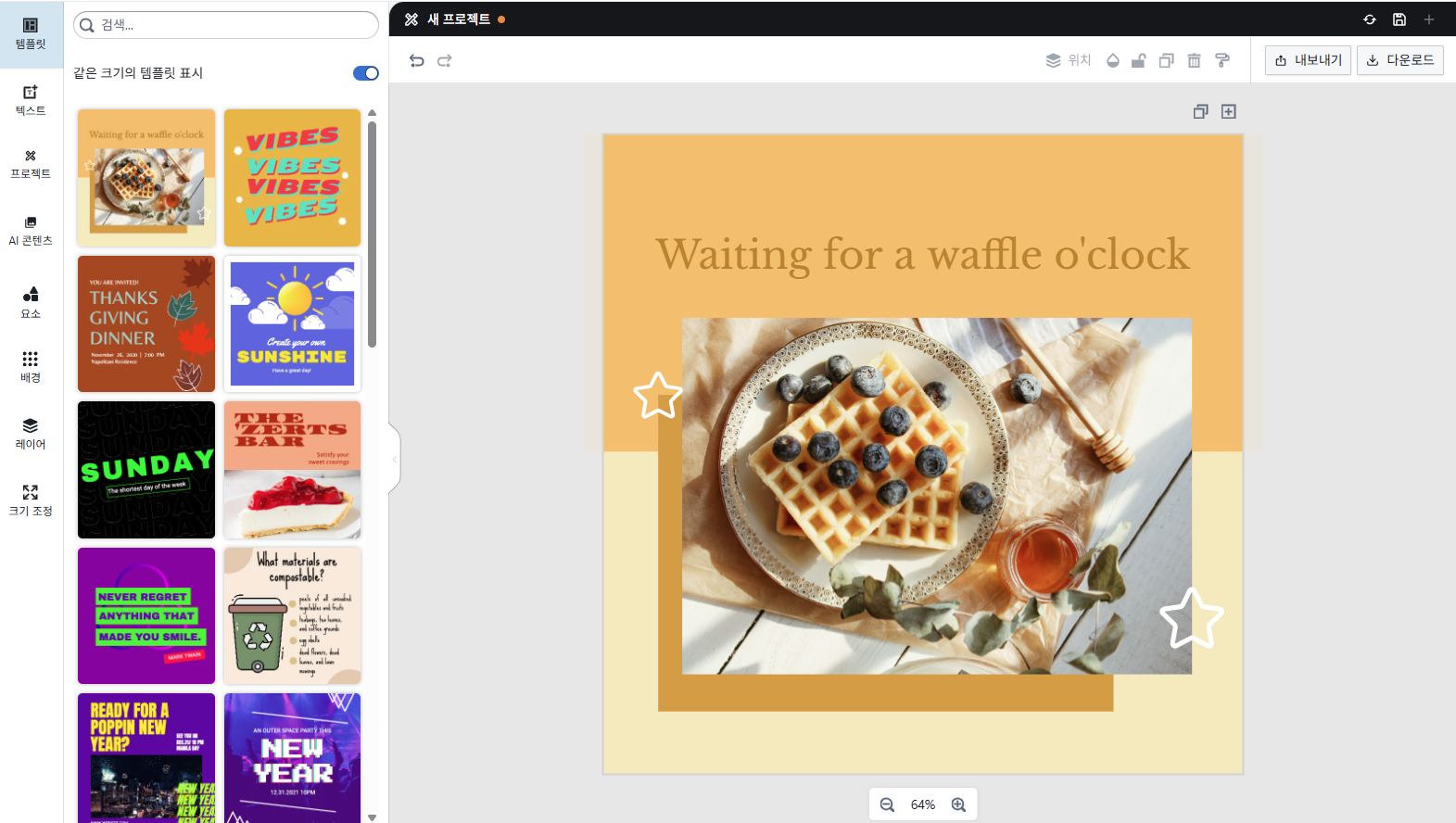Open the 위치 position options
The image size is (1456, 823).
[x=1069, y=60]
